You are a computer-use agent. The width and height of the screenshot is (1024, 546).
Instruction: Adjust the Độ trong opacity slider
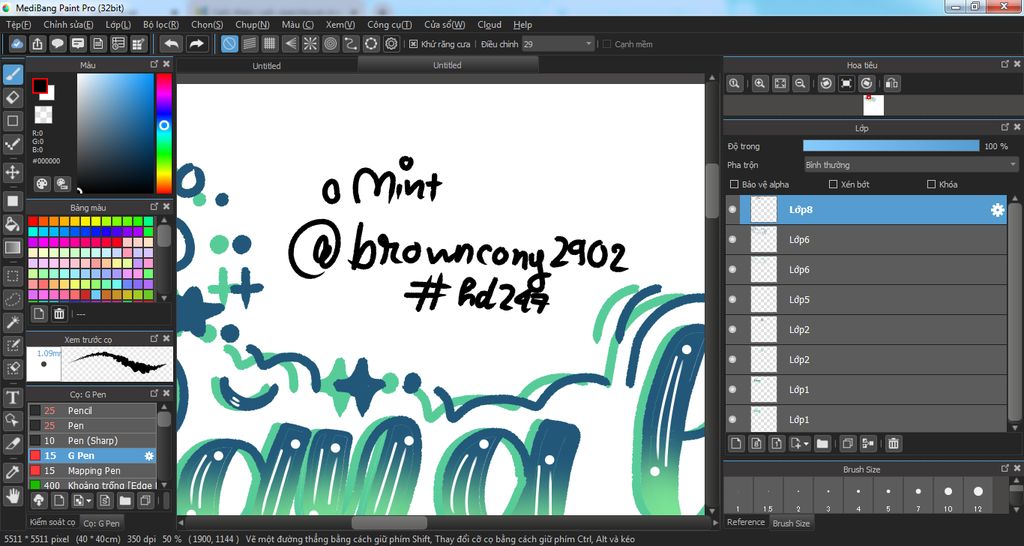pyautogui.click(x=891, y=146)
